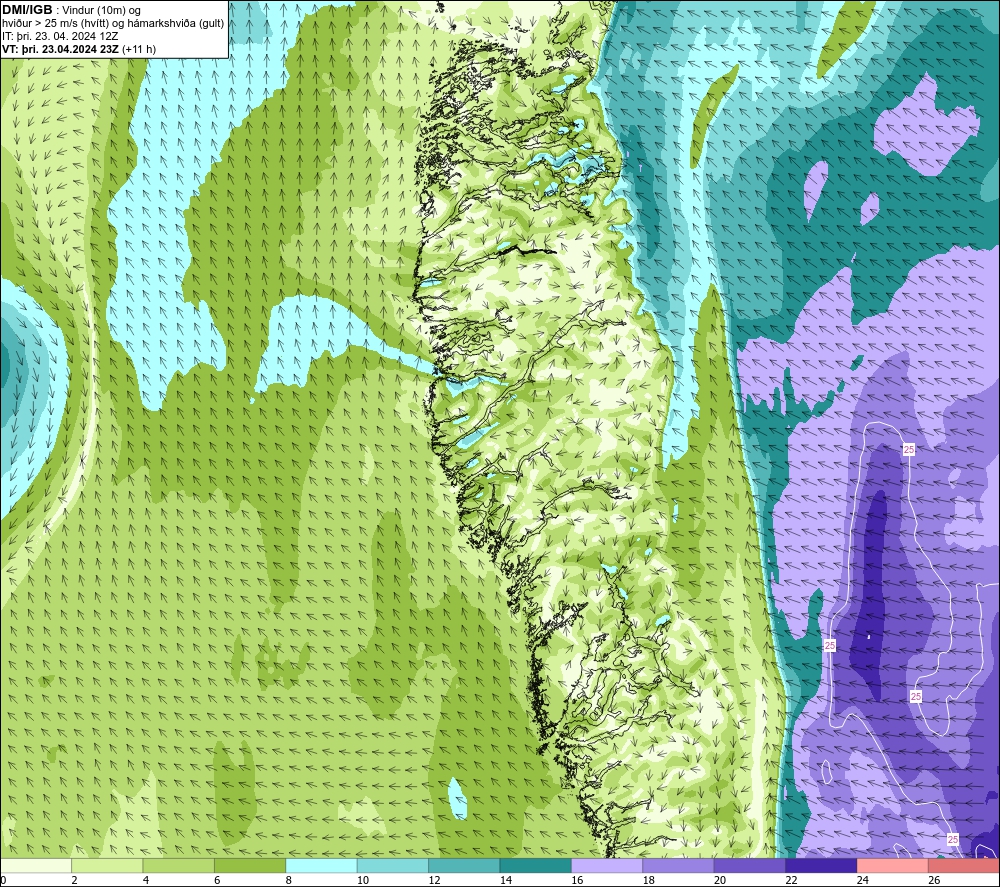Screen dimensions: 1000x887
Task: Click the leftmost "25" gust contour label
Action: (x=830, y=646)
